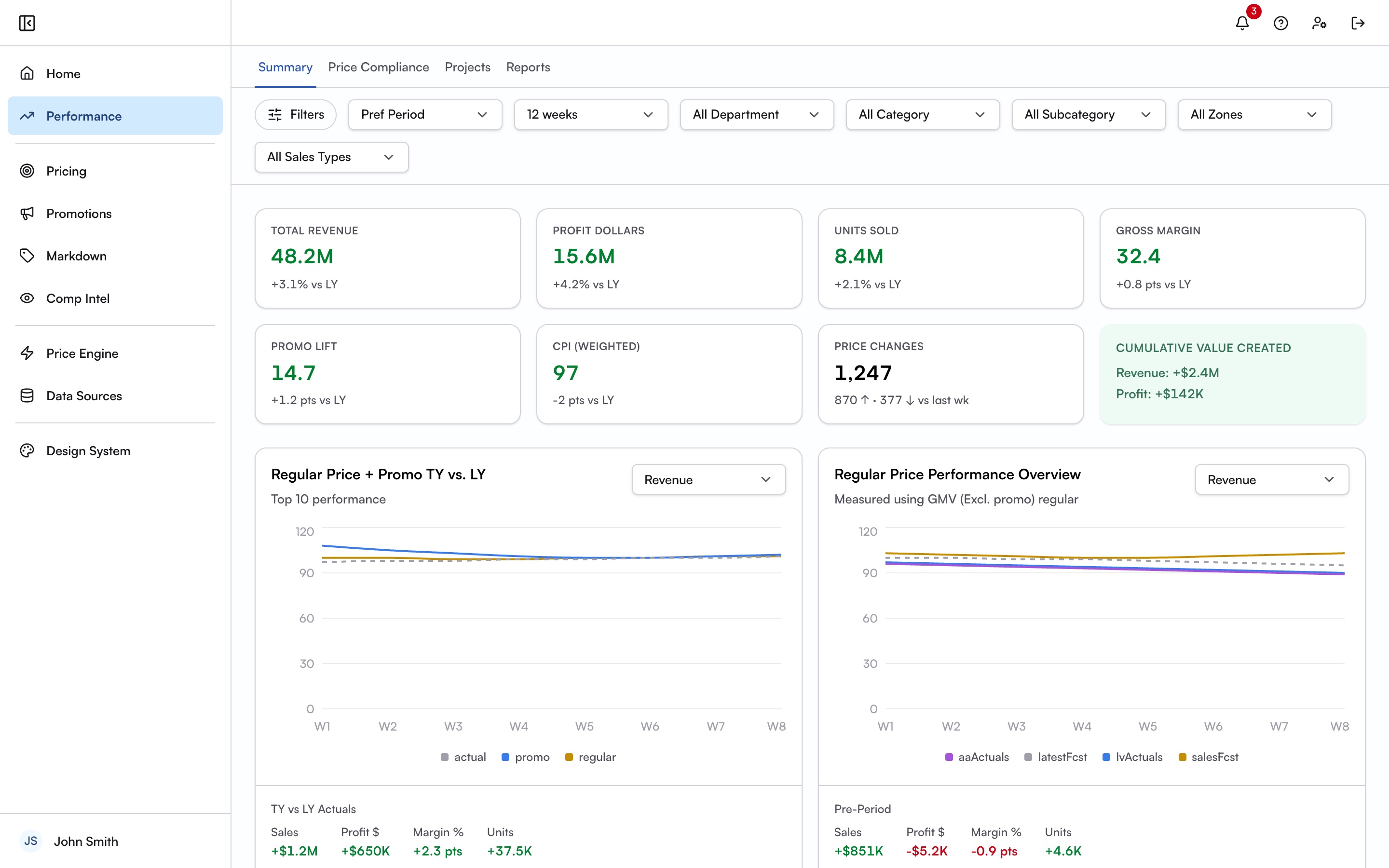Open user settings icon
1389x868 pixels.
click(x=1319, y=23)
